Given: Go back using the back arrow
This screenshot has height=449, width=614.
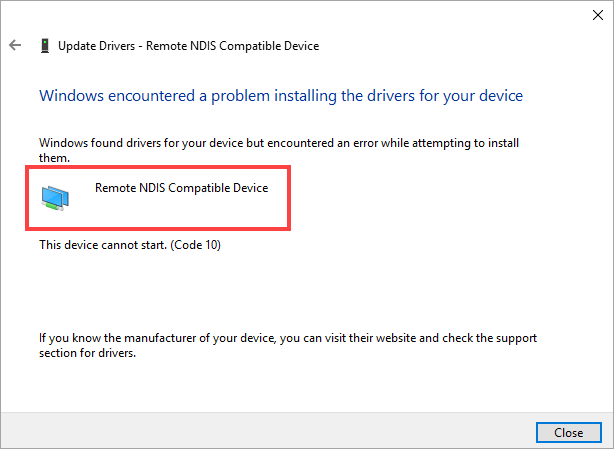Looking at the screenshot, I should pyautogui.click(x=15, y=46).
